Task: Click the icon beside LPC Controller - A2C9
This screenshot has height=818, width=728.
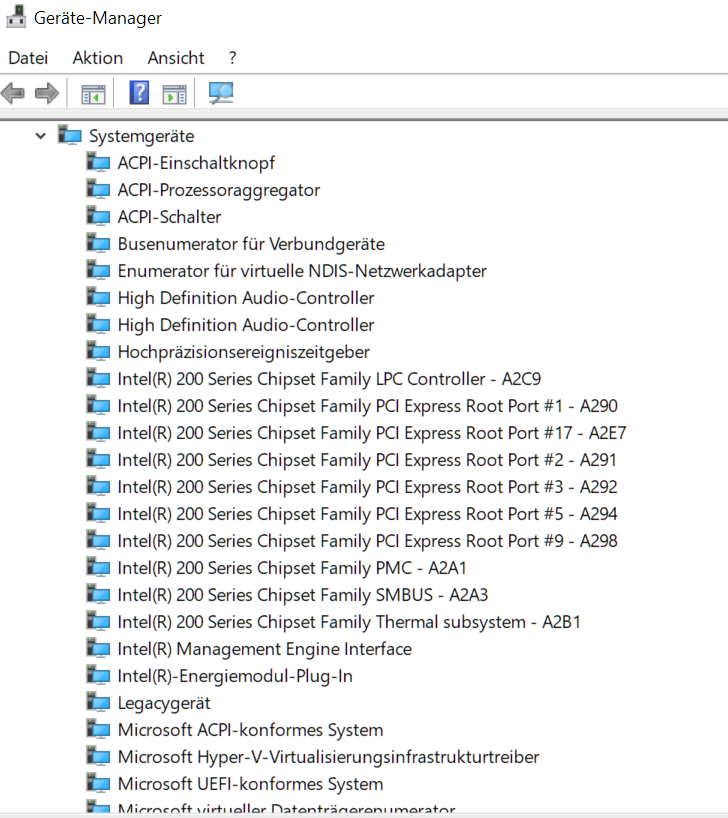Action: tap(98, 379)
